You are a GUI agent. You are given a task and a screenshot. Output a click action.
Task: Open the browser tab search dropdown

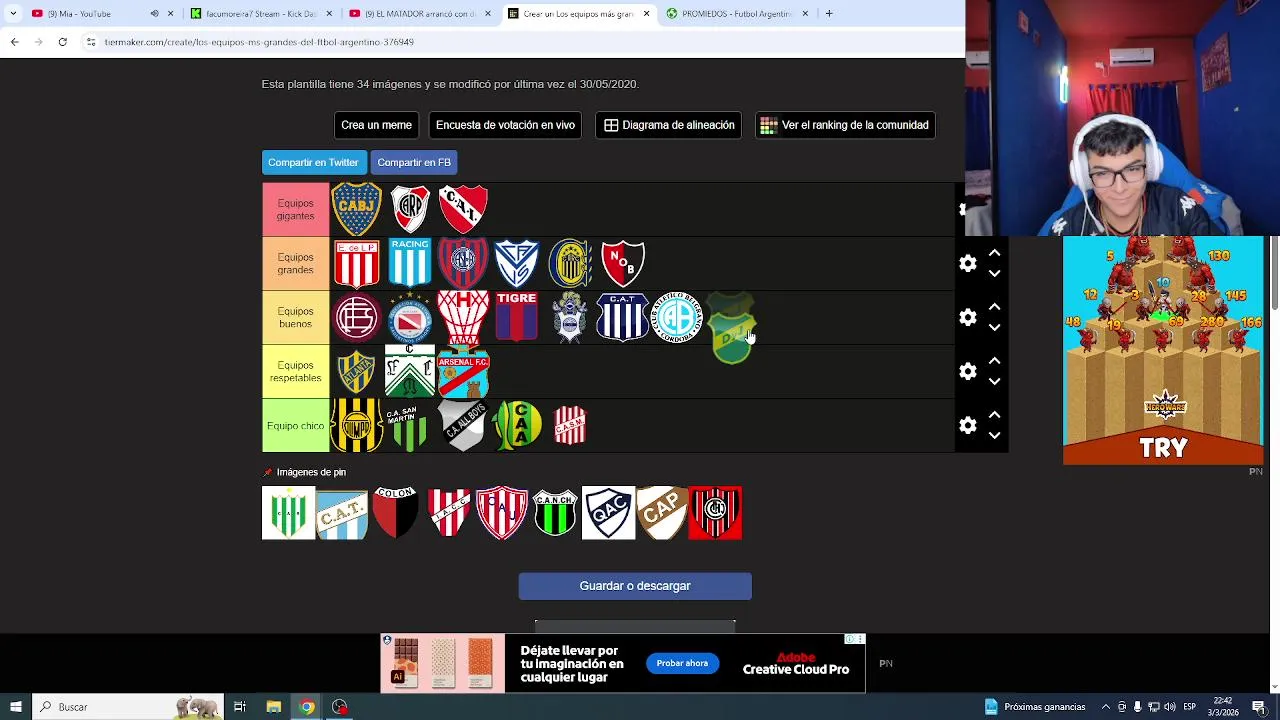pos(13,13)
